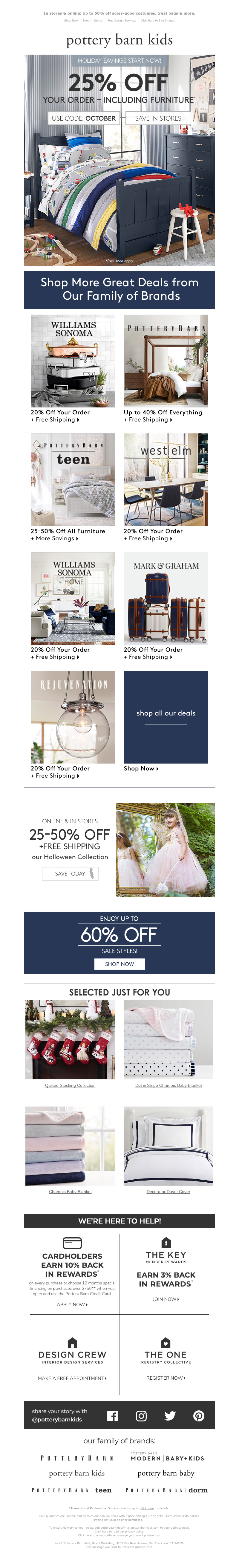Image resolution: width=239 pixels, height=1568 pixels.
Task: Open the west elm deal image
Action: (166, 480)
